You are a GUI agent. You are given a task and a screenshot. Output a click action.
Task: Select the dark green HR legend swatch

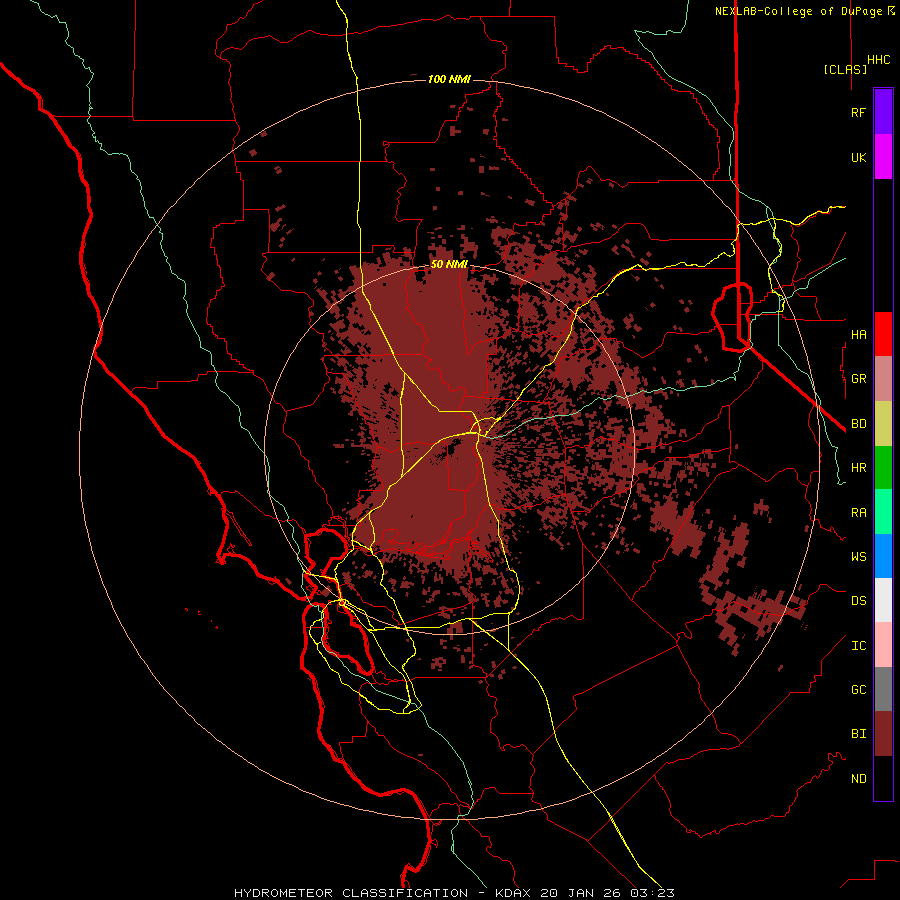click(x=883, y=468)
